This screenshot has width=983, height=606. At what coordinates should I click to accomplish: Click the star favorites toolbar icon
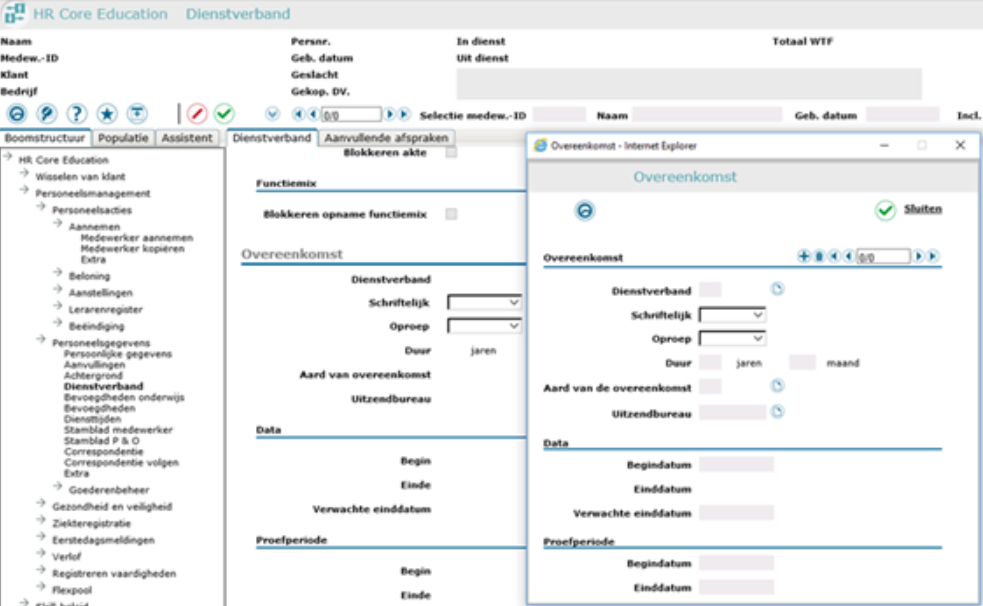point(107,114)
